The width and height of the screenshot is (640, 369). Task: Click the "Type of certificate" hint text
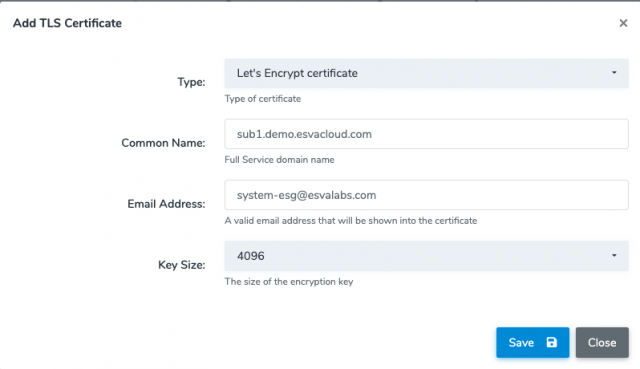pos(262,99)
